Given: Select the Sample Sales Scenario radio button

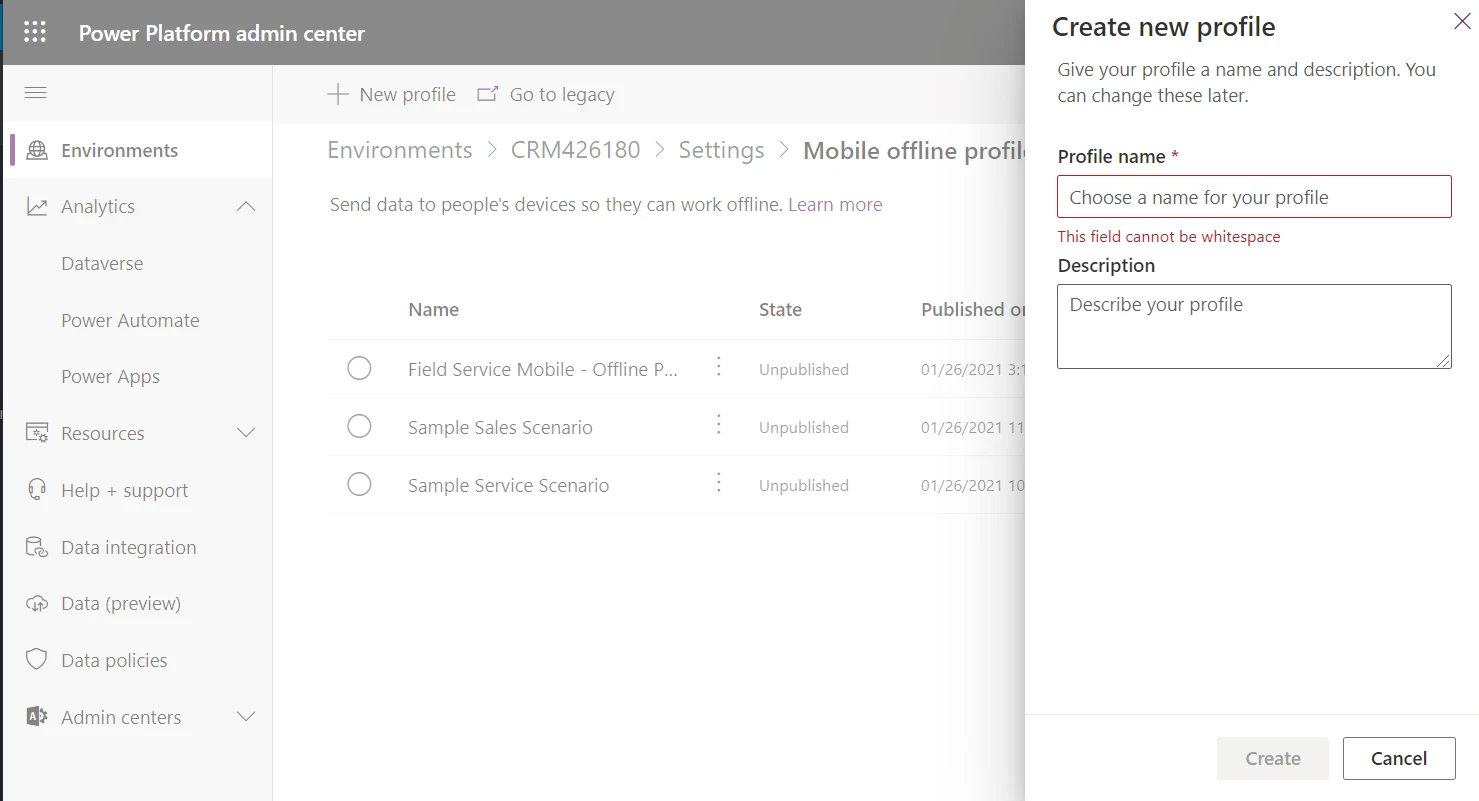Looking at the screenshot, I should pos(359,427).
